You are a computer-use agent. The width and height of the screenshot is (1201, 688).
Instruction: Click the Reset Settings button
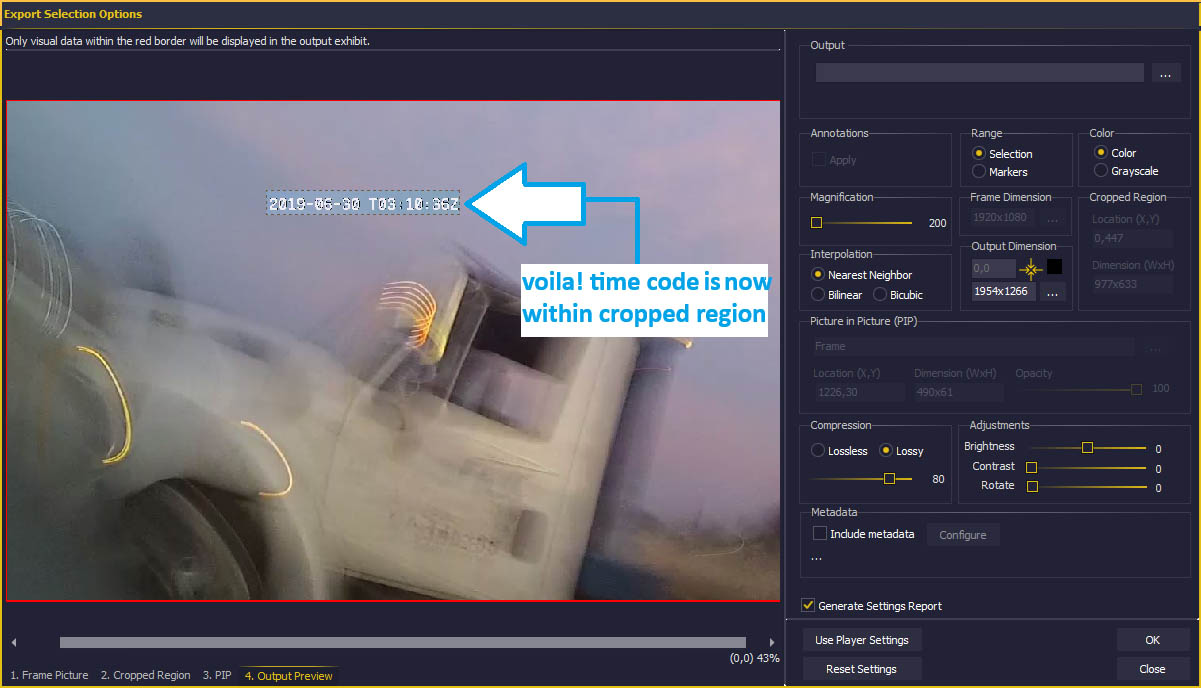pyautogui.click(x=862, y=669)
